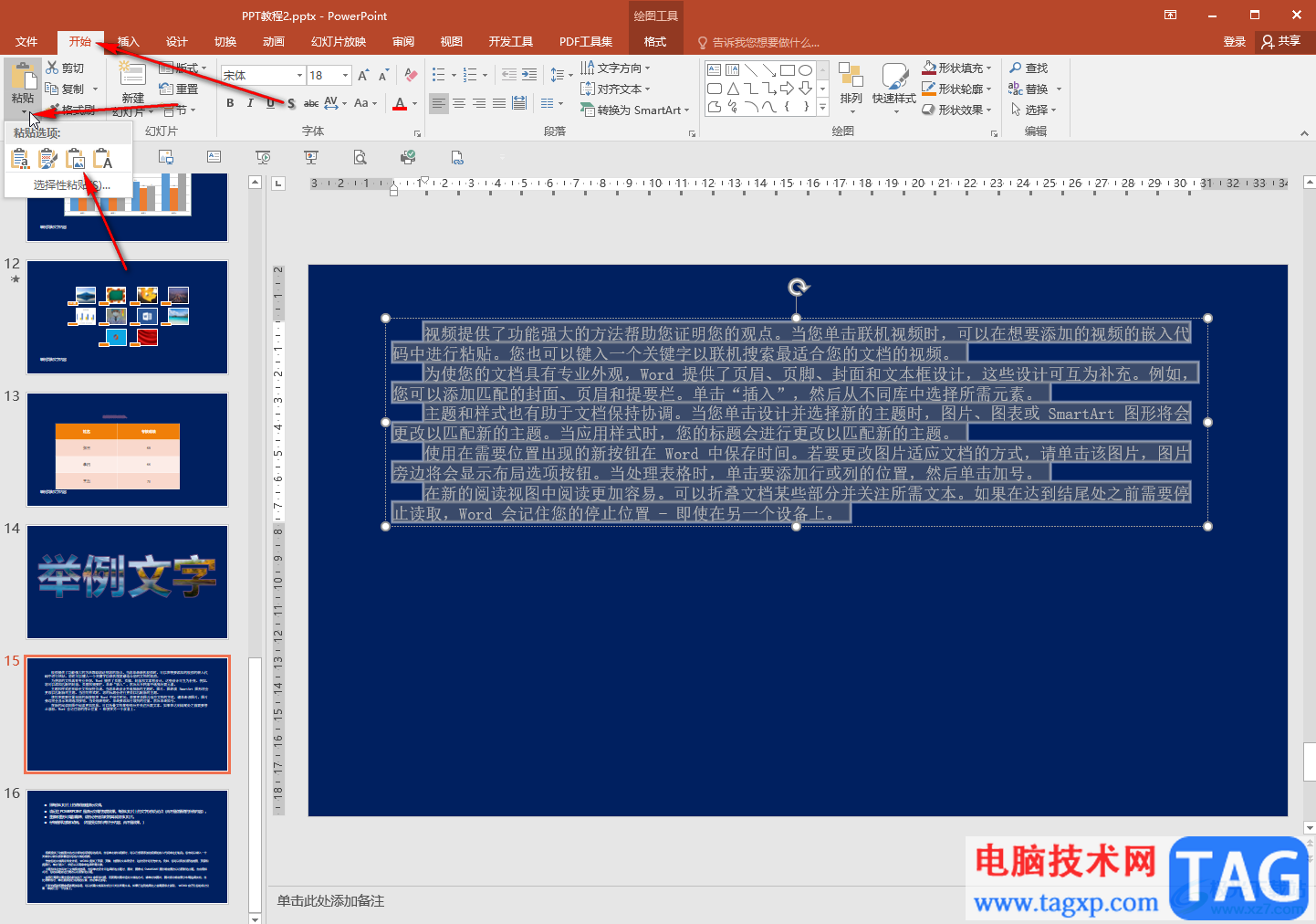The height and width of the screenshot is (924, 1316).
Task: Toggle Underline formatting
Action: [270, 103]
